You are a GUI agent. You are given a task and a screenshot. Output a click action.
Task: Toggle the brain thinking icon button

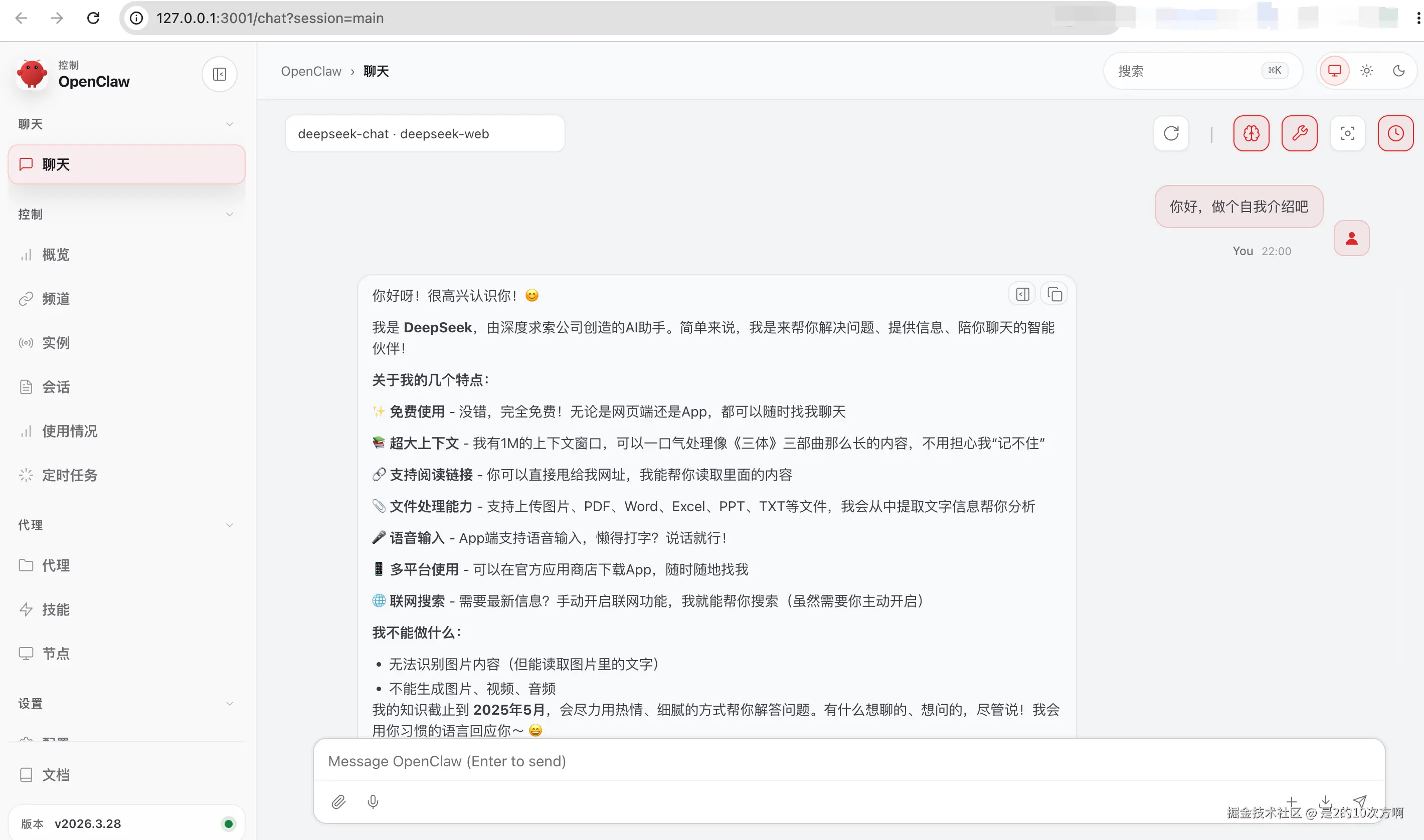coord(1252,134)
